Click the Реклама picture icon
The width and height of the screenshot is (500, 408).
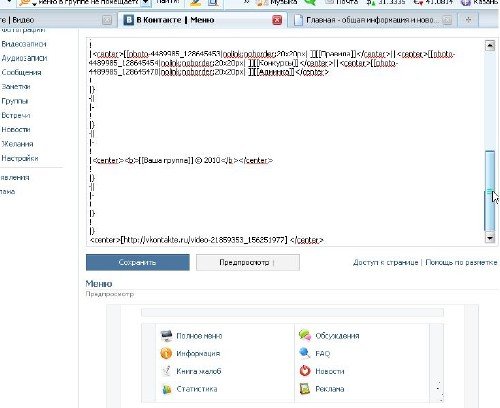pyautogui.click(x=305, y=389)
